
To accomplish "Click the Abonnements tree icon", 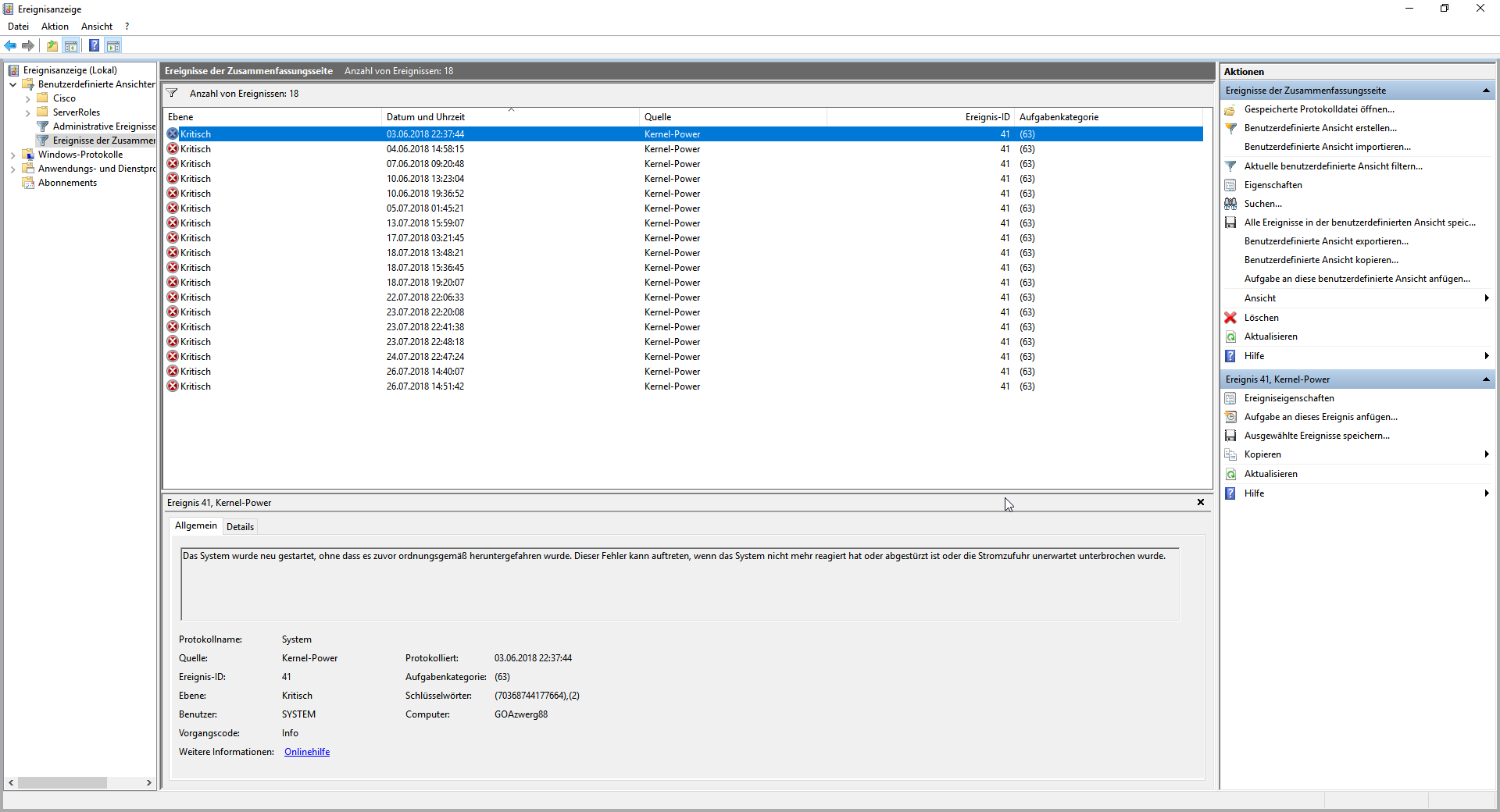I will pos(28,183).
